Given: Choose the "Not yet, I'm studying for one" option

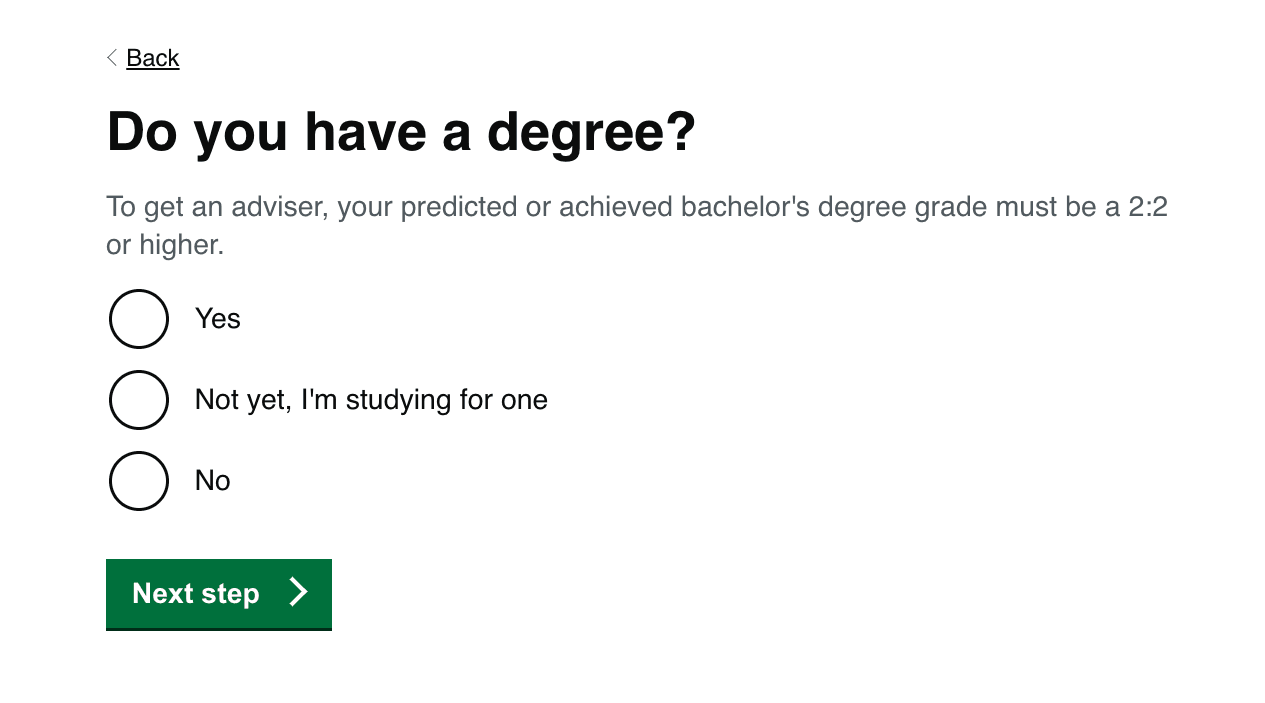Looking at the screenshot, I should pyautogui.click(x=139, y=399).
